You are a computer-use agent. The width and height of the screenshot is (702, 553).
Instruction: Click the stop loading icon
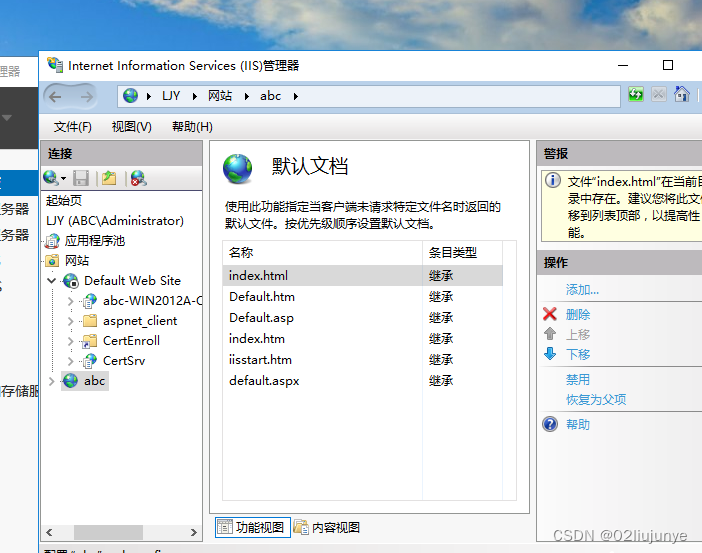pos(659,94)
